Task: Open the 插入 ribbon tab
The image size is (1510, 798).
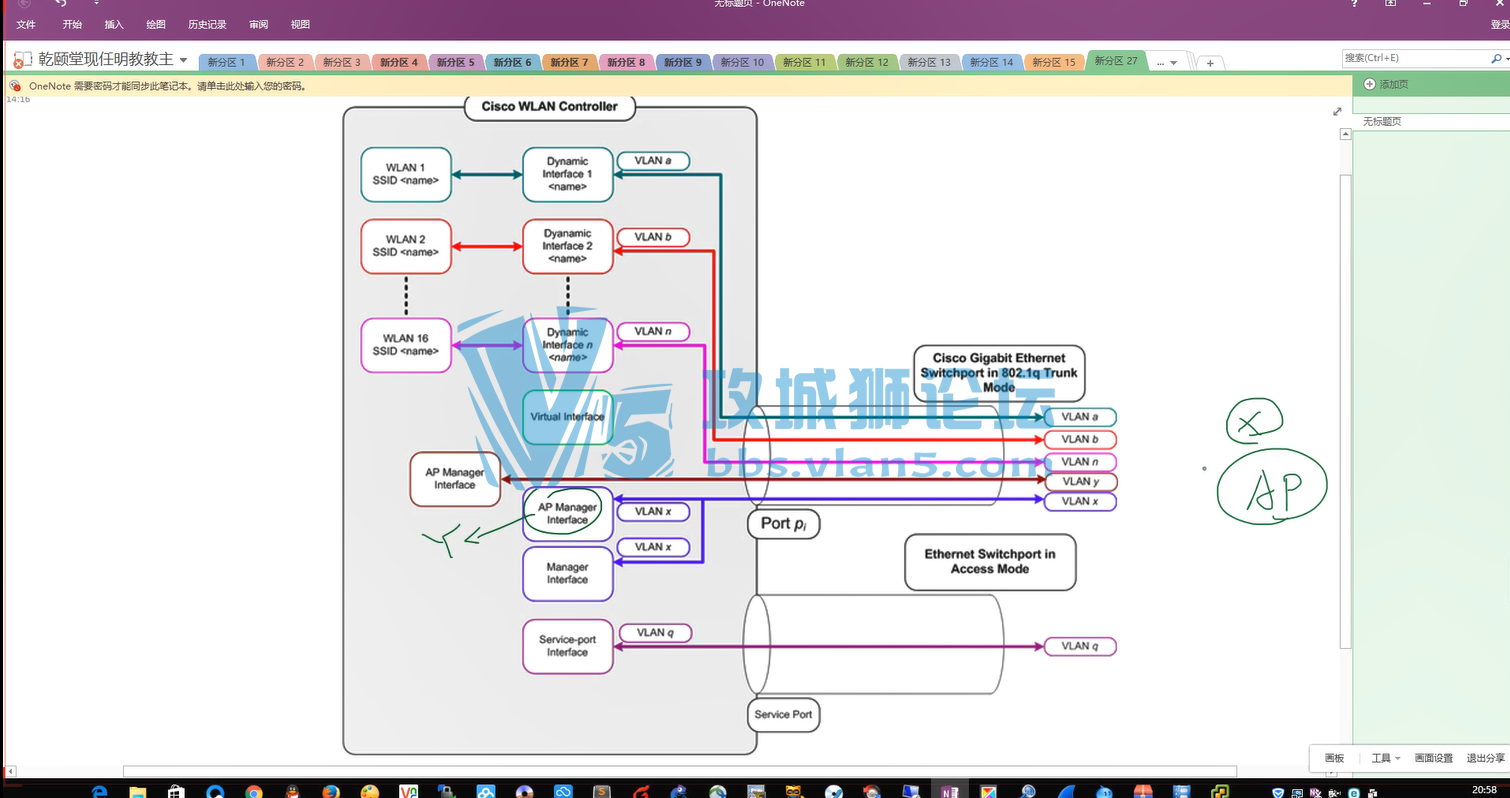Action: [x=114, y=24]
